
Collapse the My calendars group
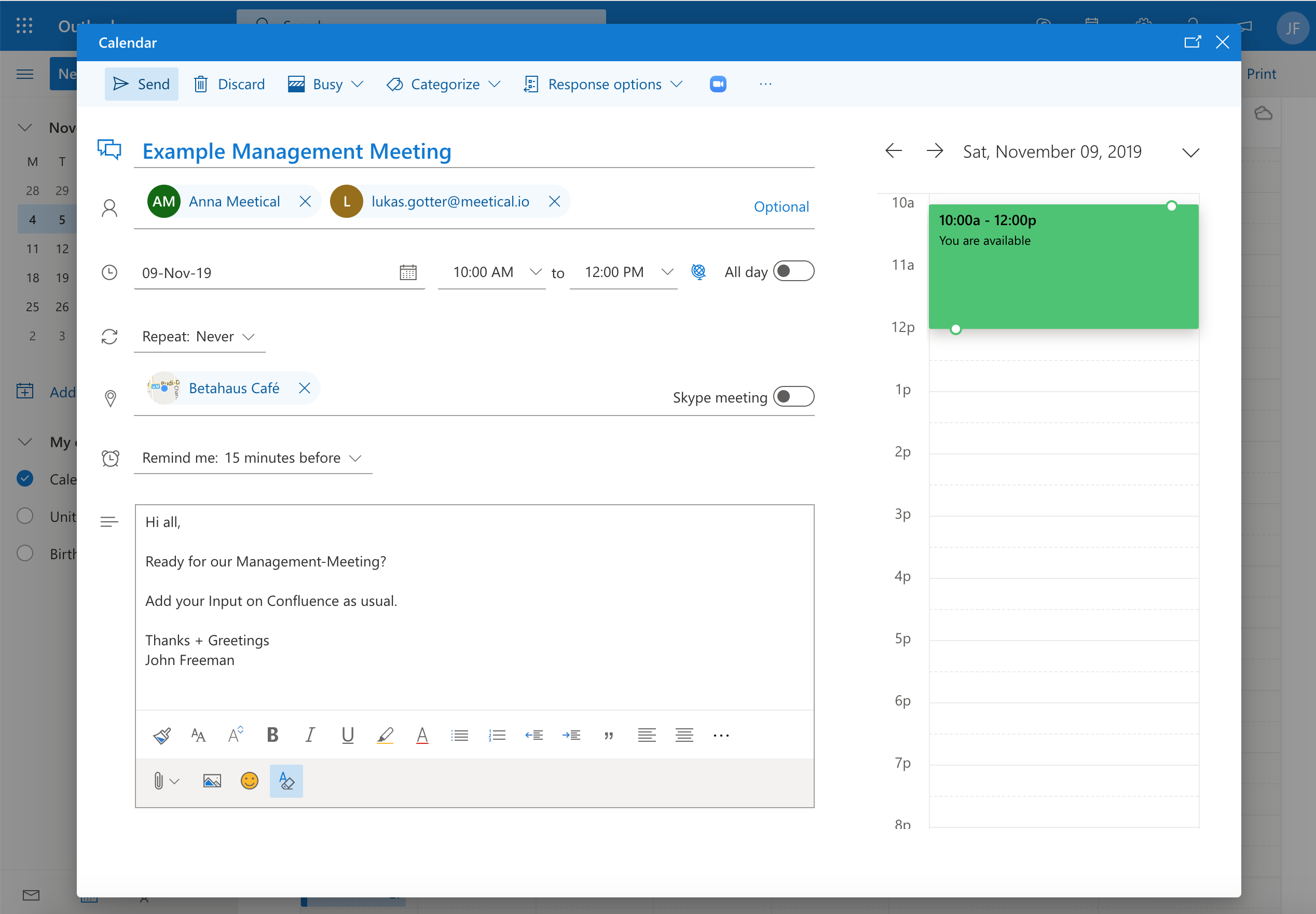click(24, 441)
